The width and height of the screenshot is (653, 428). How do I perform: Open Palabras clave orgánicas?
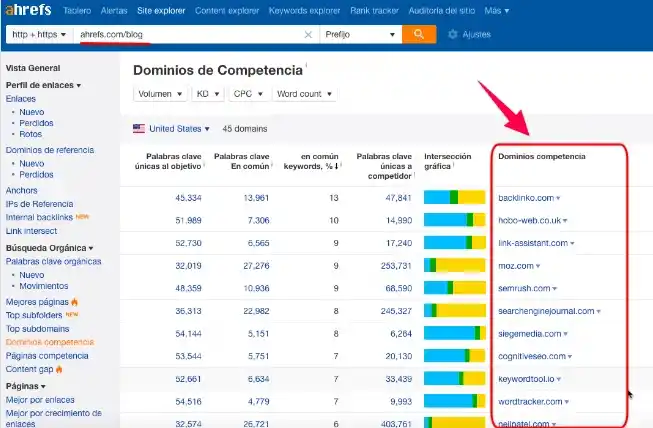click(54, 261)
